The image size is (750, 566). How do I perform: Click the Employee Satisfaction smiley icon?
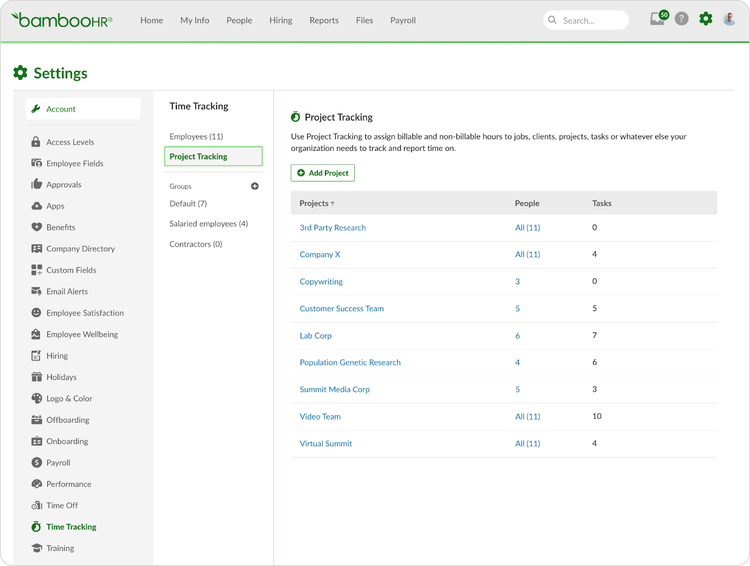tap(36, 312)
